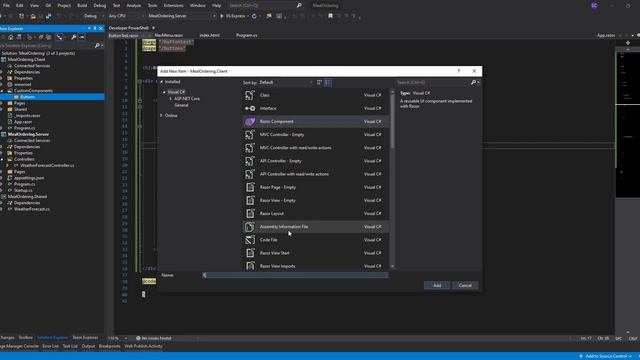This screenshot has width=640, height=360.
Task: Open the Build menu
Action: click(82, 6)
